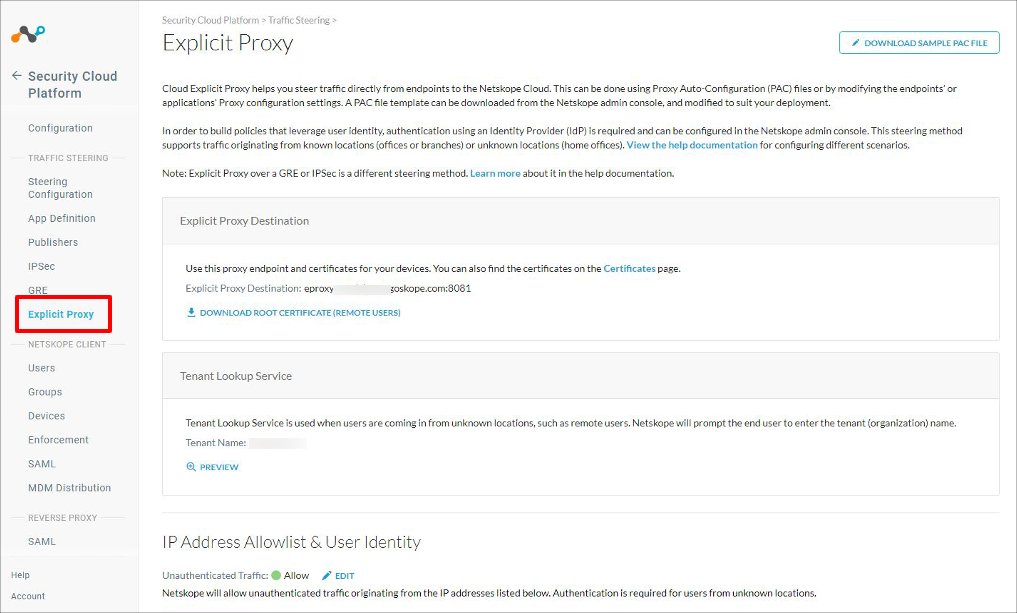
Task: Click IP Address Allowlist & User Identity heading
Action: pos(291,542)
